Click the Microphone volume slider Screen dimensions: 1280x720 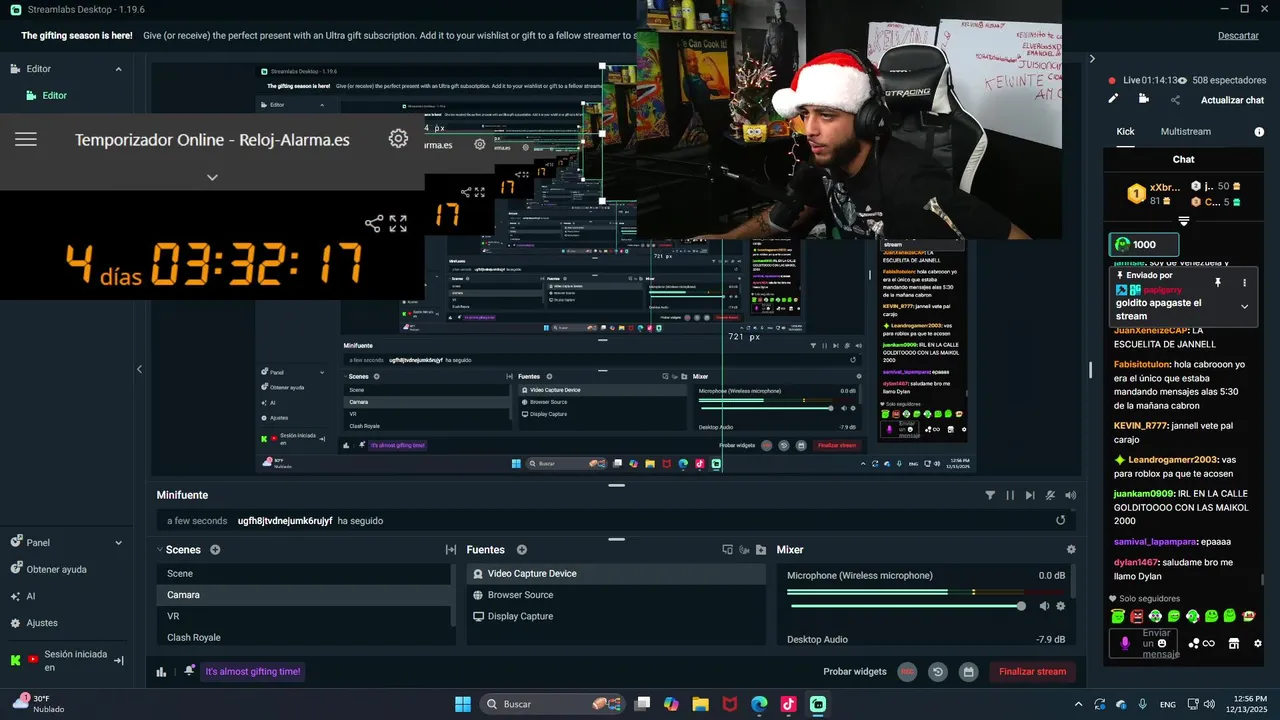pos(906,606)
